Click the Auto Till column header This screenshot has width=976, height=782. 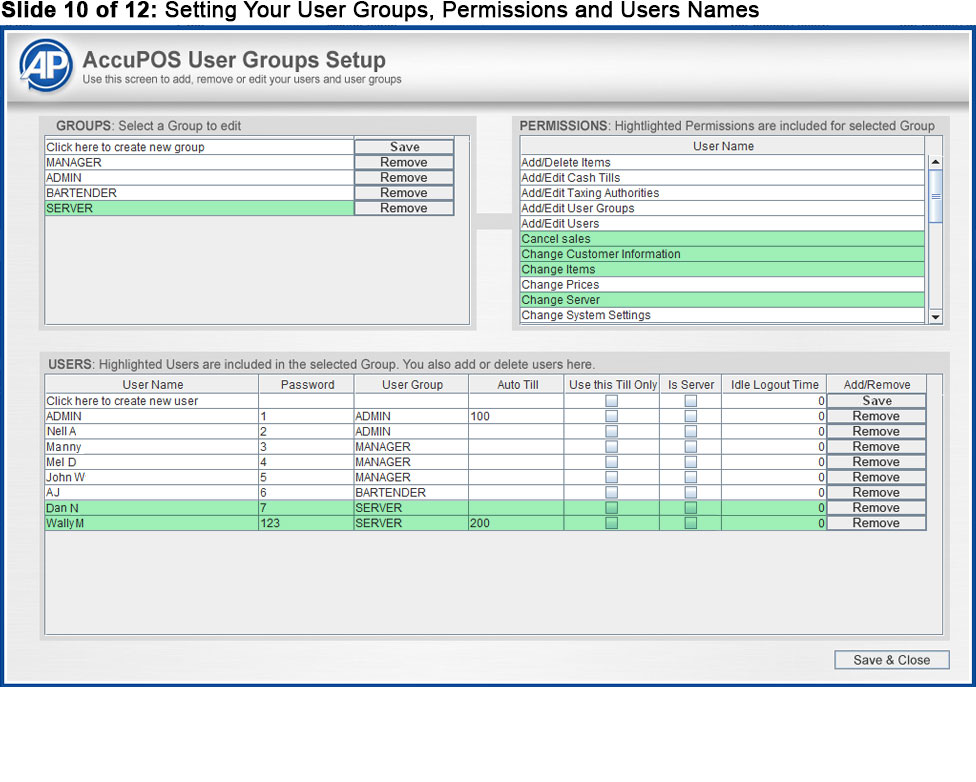click(517, 384)
